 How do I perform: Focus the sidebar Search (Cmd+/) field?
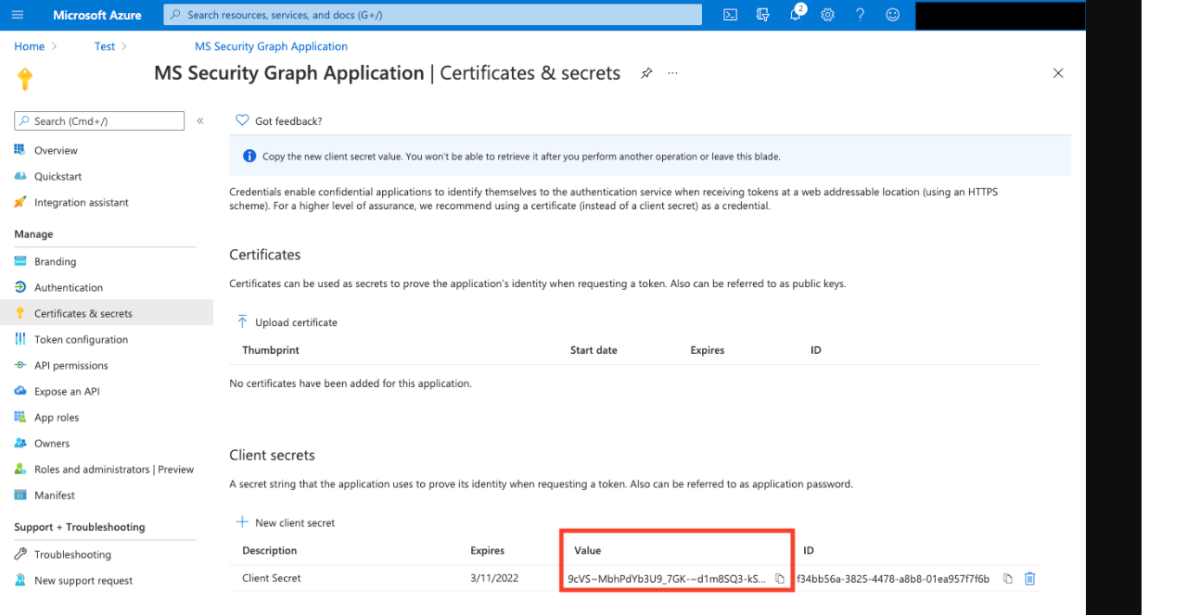99,121
